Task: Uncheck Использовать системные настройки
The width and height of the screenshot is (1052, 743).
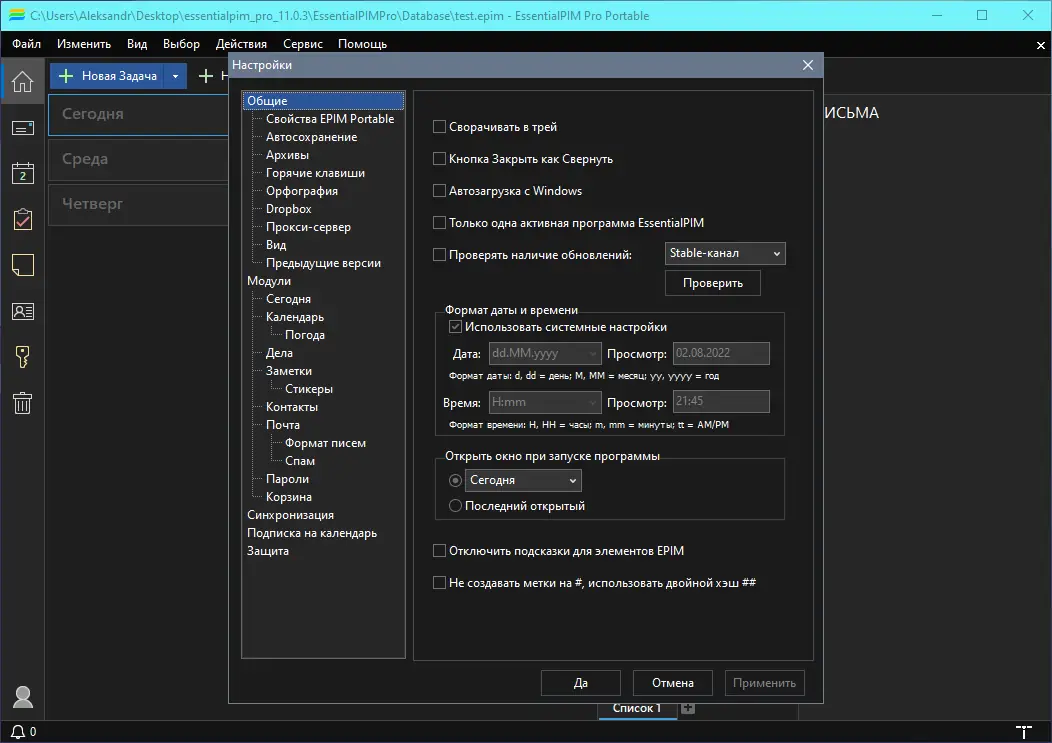Action: coord(456,327)
